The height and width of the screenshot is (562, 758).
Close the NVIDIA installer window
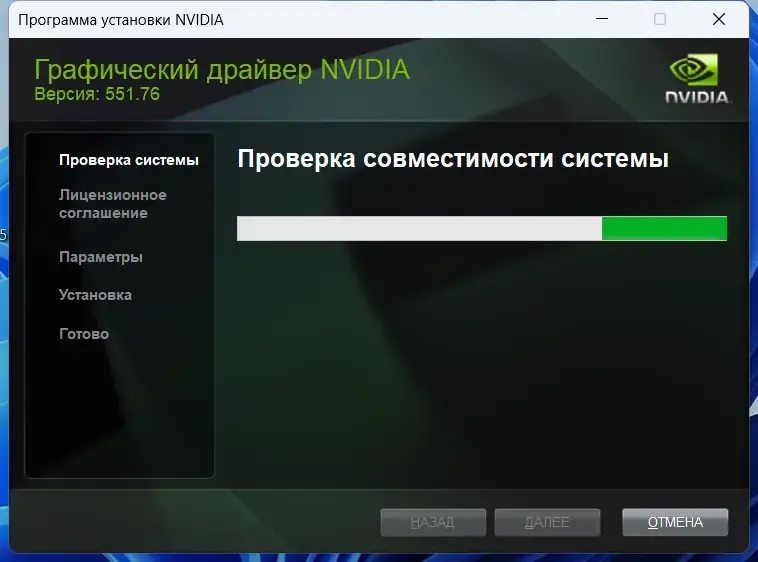(719, 19)
